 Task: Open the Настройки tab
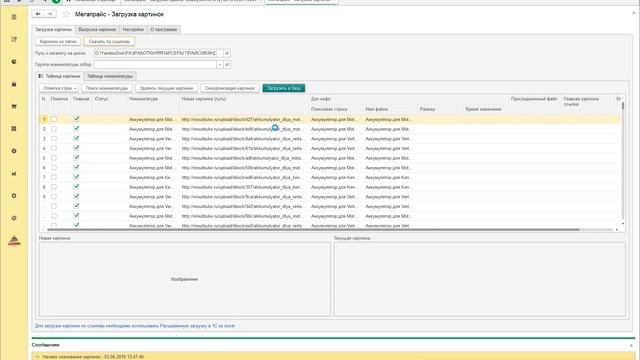point(133,30)
